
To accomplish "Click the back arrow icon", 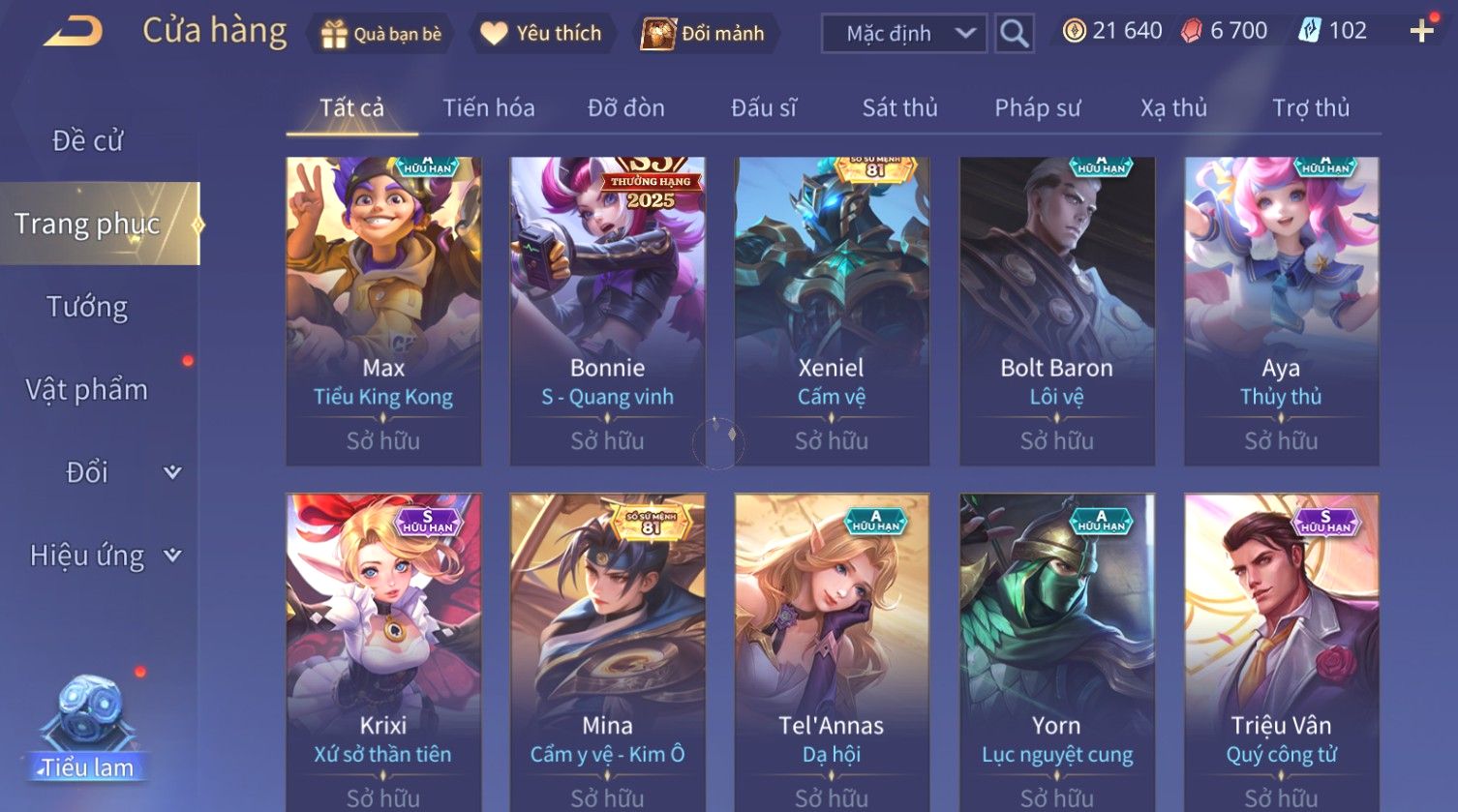I will point(73,32).
